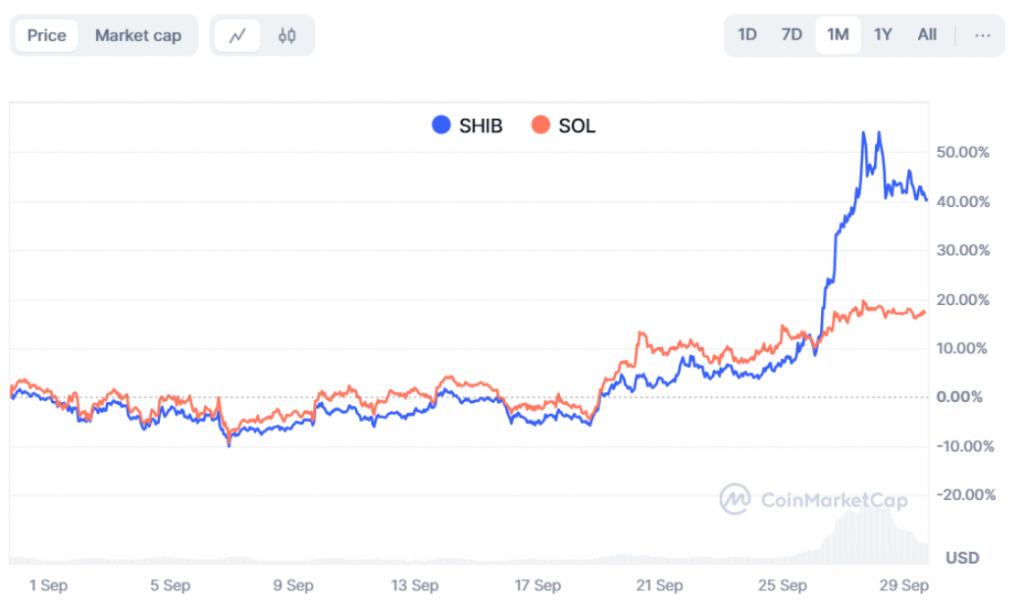Screen dimensions: 1024x608
Task: Click the 30.00% axis label
Action: pyautogui.click(x=963, y=250)
